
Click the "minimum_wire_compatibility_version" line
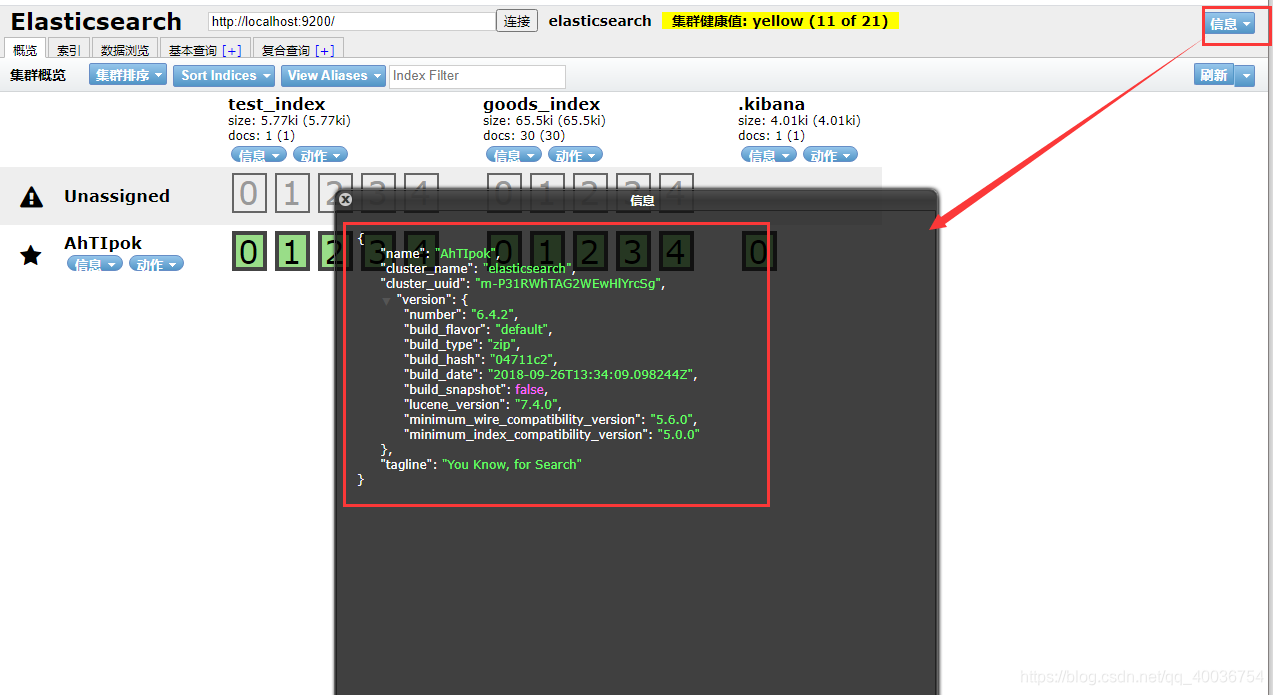coord(551,419)
